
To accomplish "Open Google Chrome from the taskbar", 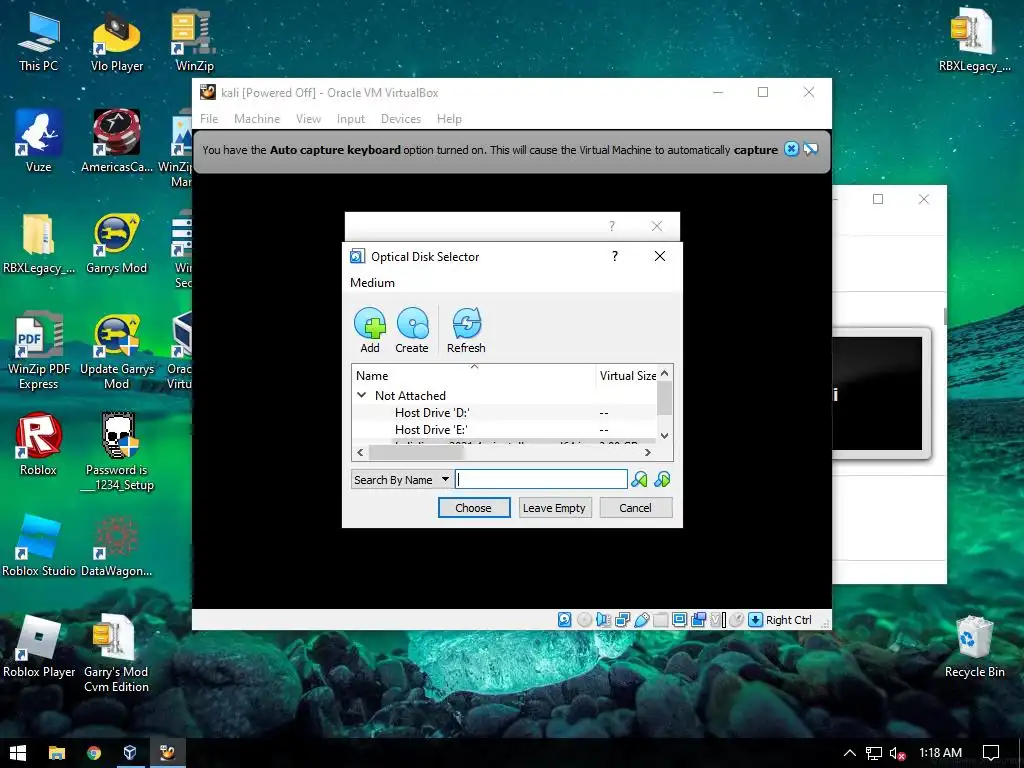I will click(x=94, y=753).
